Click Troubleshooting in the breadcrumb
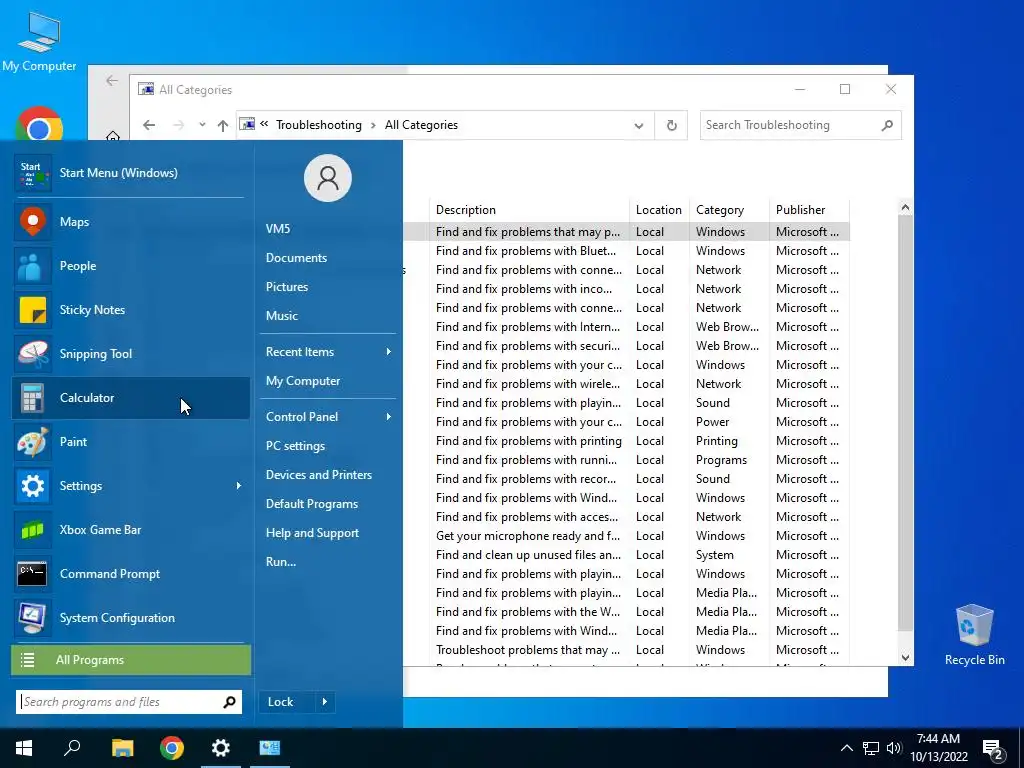Viewport: 1024px width, 768px height. (319, 125)
